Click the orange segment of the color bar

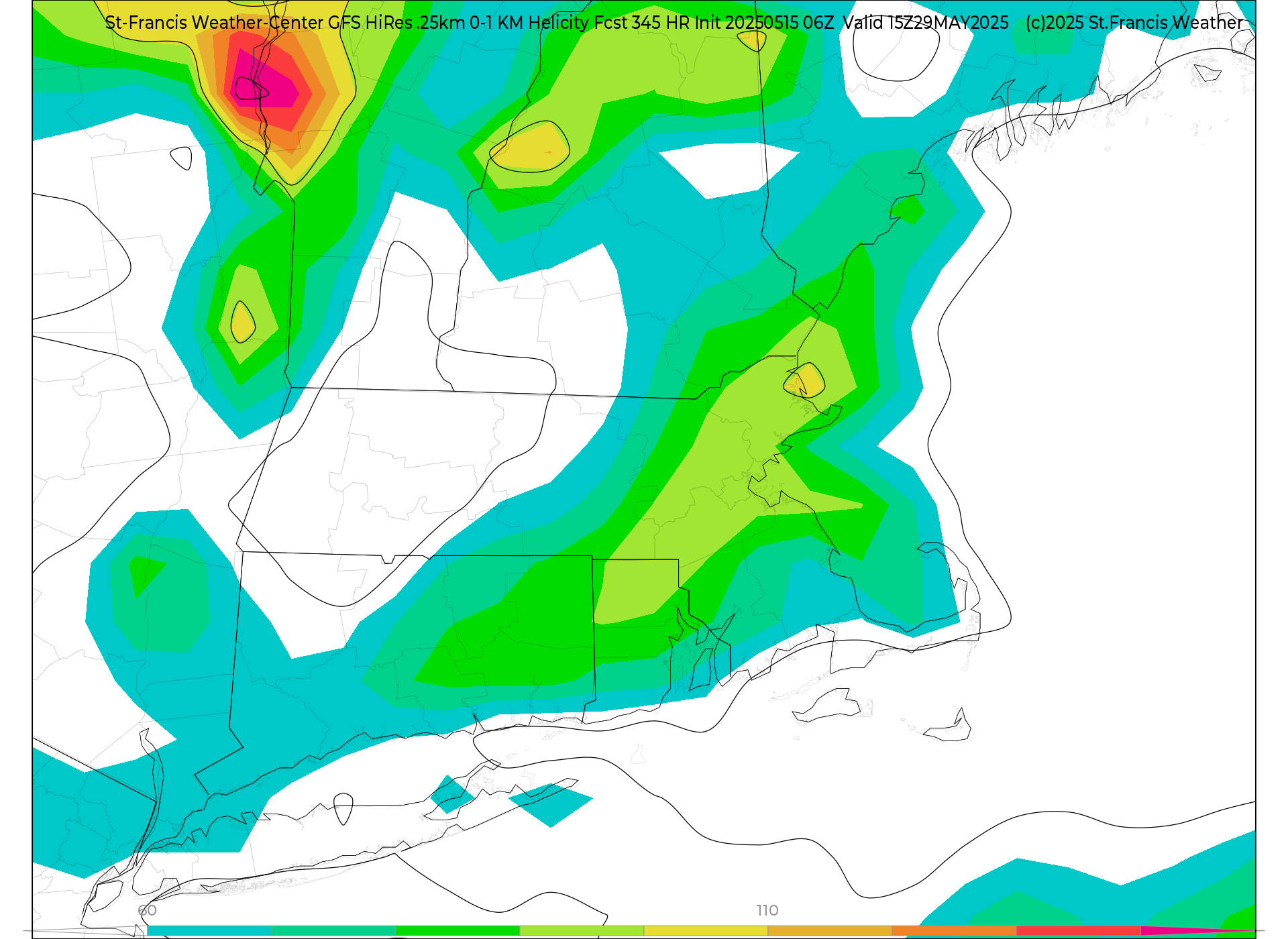pyautogui.click(x=954, y=931)
